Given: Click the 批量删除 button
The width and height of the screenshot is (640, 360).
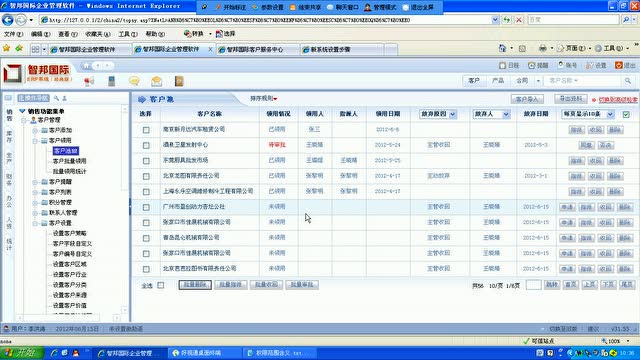Looking at the screenshot, I should [195, 284].
